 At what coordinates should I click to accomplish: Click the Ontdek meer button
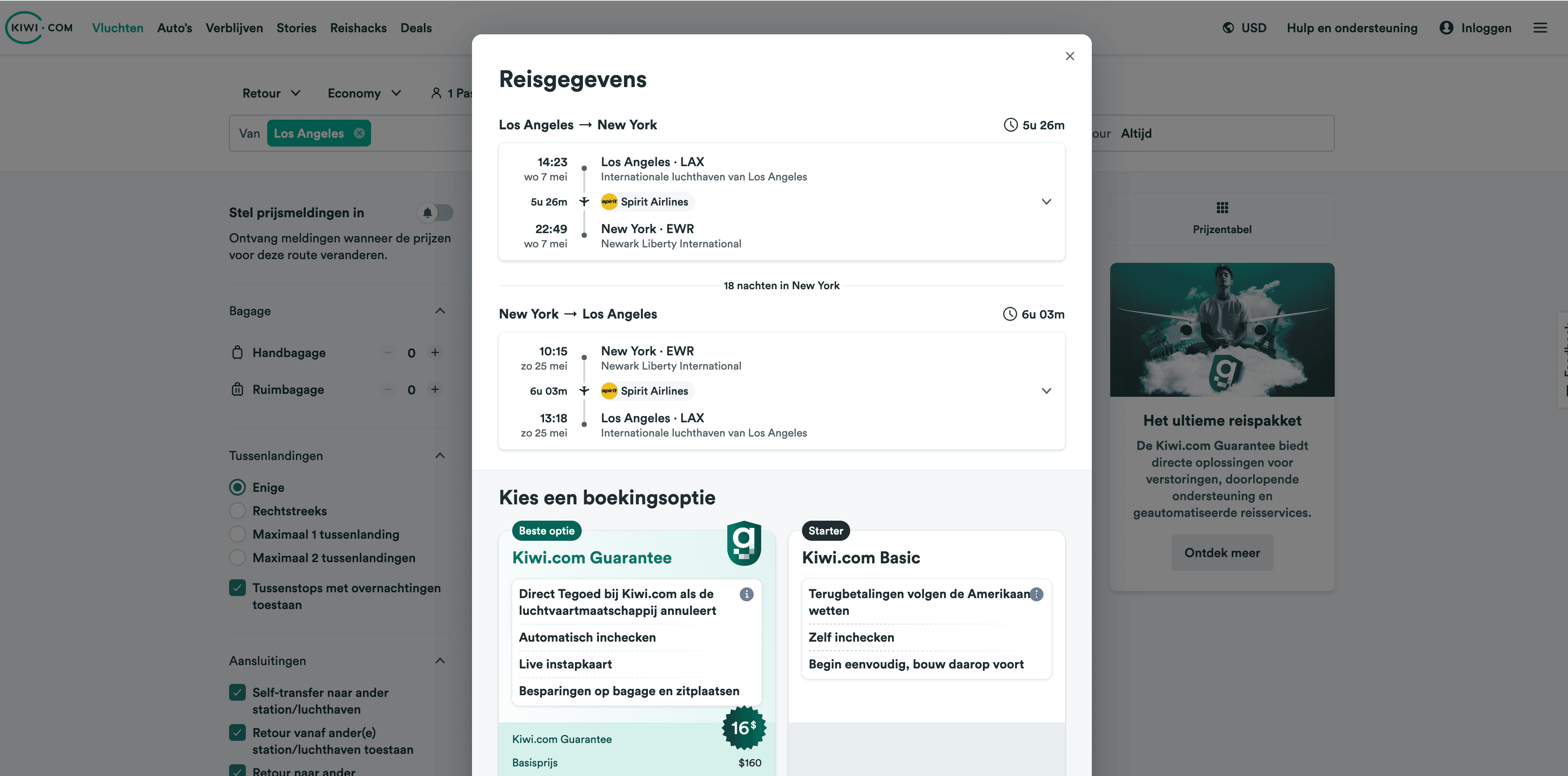pos(1222,552)
